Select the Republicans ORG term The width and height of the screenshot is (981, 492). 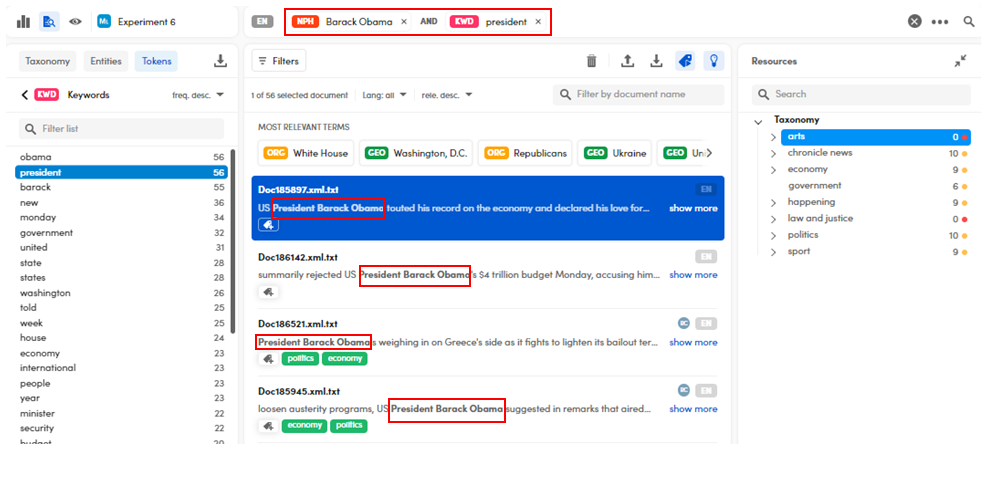[x=525, y=153]
